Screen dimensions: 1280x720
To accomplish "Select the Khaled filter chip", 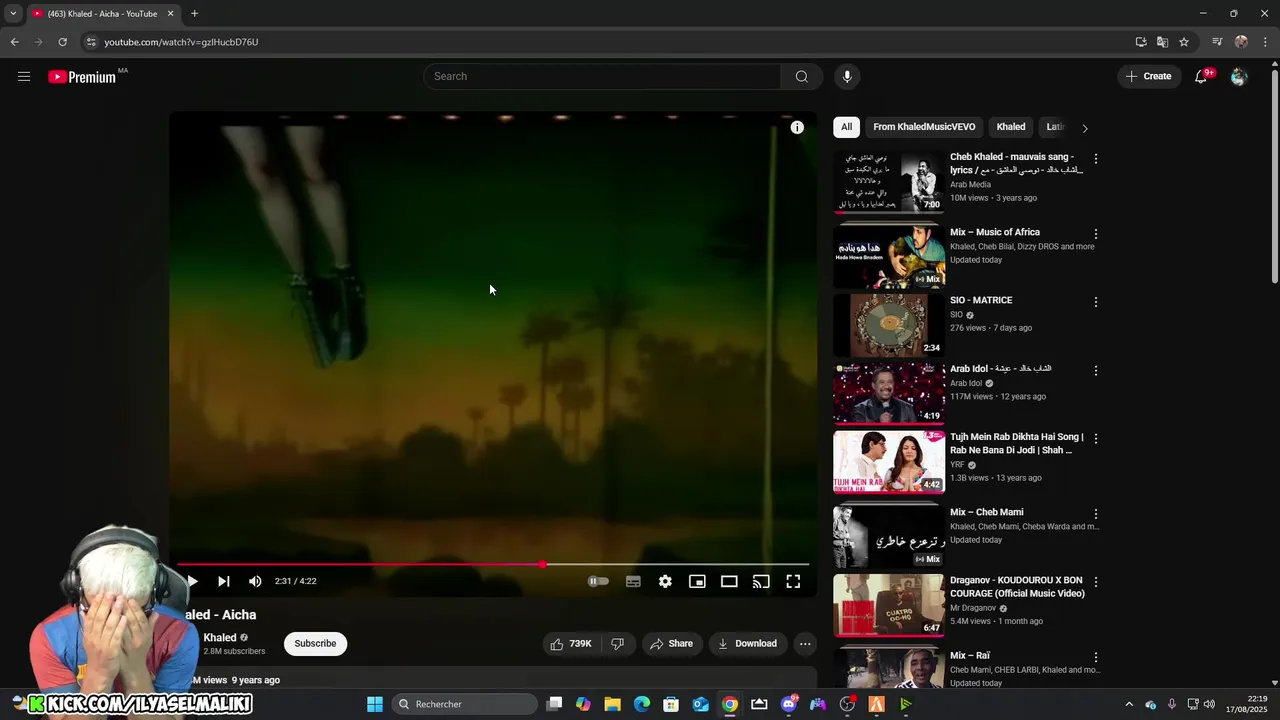I will pos(1011,127).
